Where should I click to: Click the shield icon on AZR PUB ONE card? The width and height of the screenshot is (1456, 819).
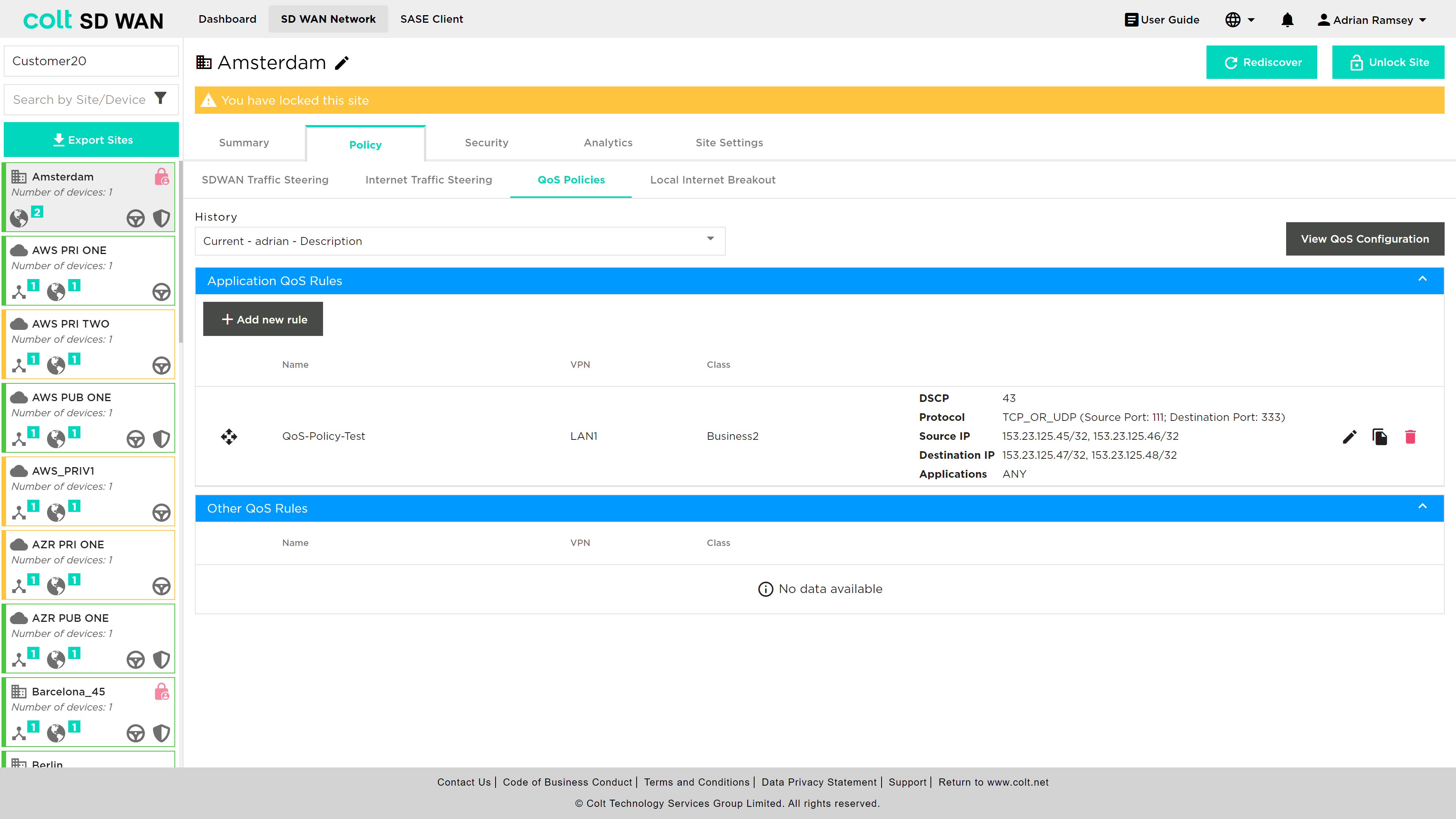[162, 659]
